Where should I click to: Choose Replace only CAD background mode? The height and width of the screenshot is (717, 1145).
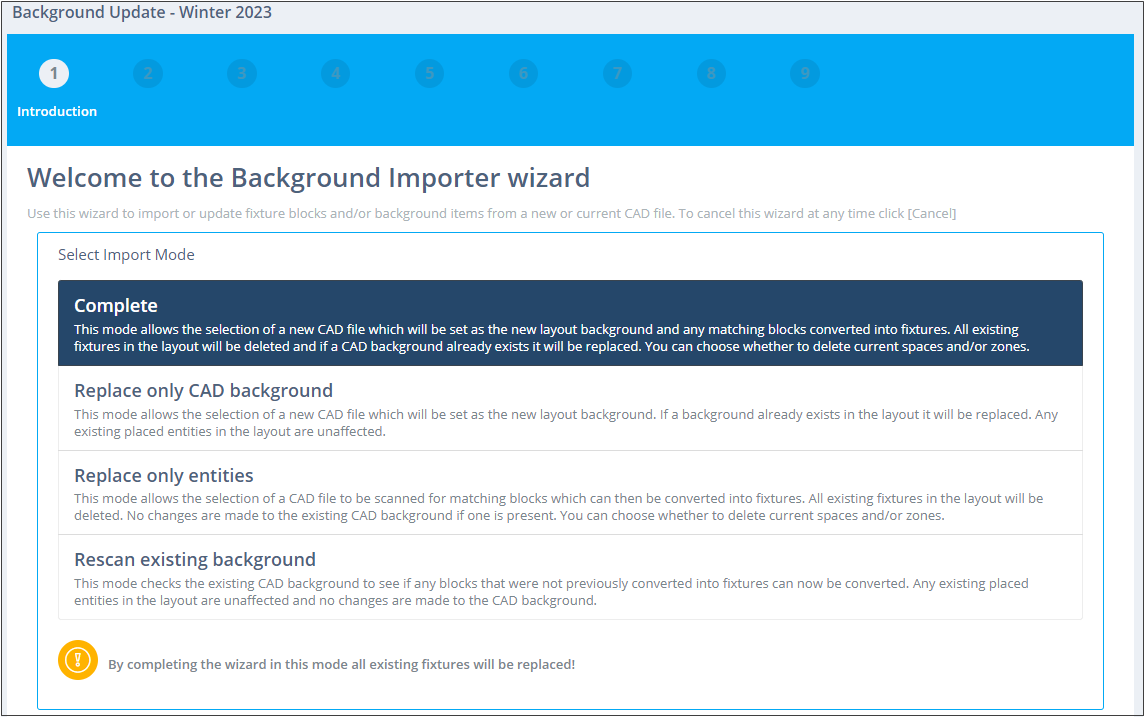(570, 408)
